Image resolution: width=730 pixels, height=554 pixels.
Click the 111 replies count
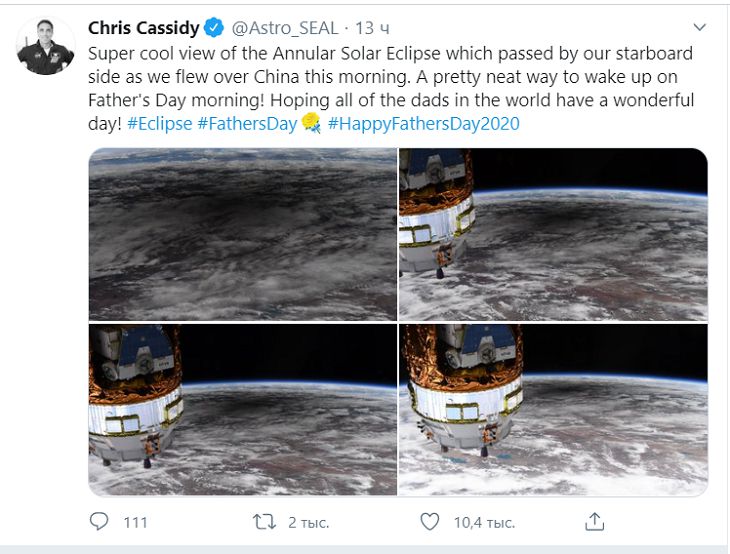pos(135,522)
